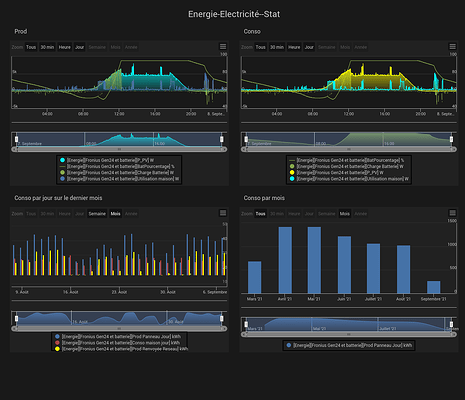This screenshot has height=400, width=465.
Task: Click the Mars '21 bar in monthly chart
Action: coord(255,277)
